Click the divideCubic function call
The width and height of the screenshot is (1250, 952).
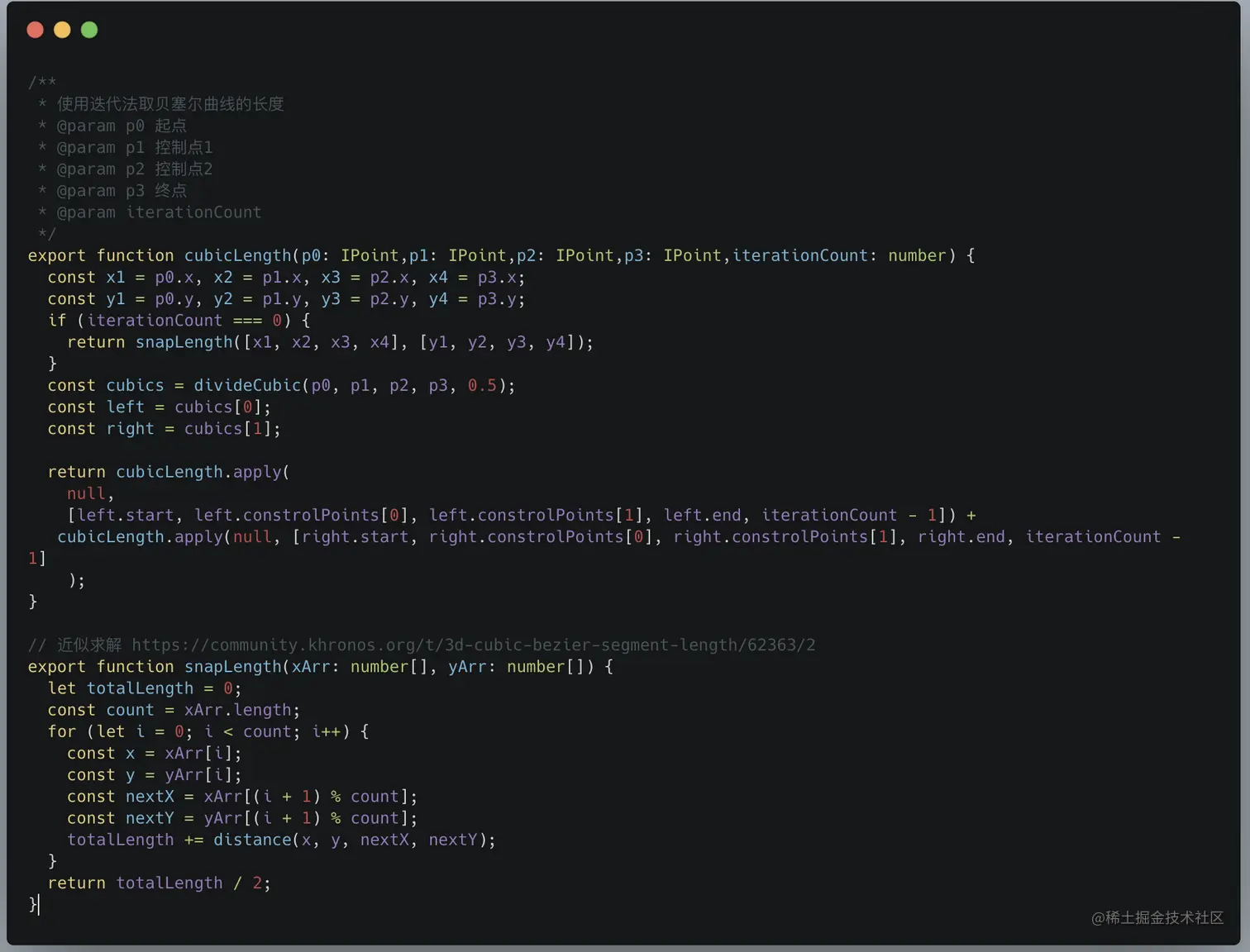pos(248,385)
